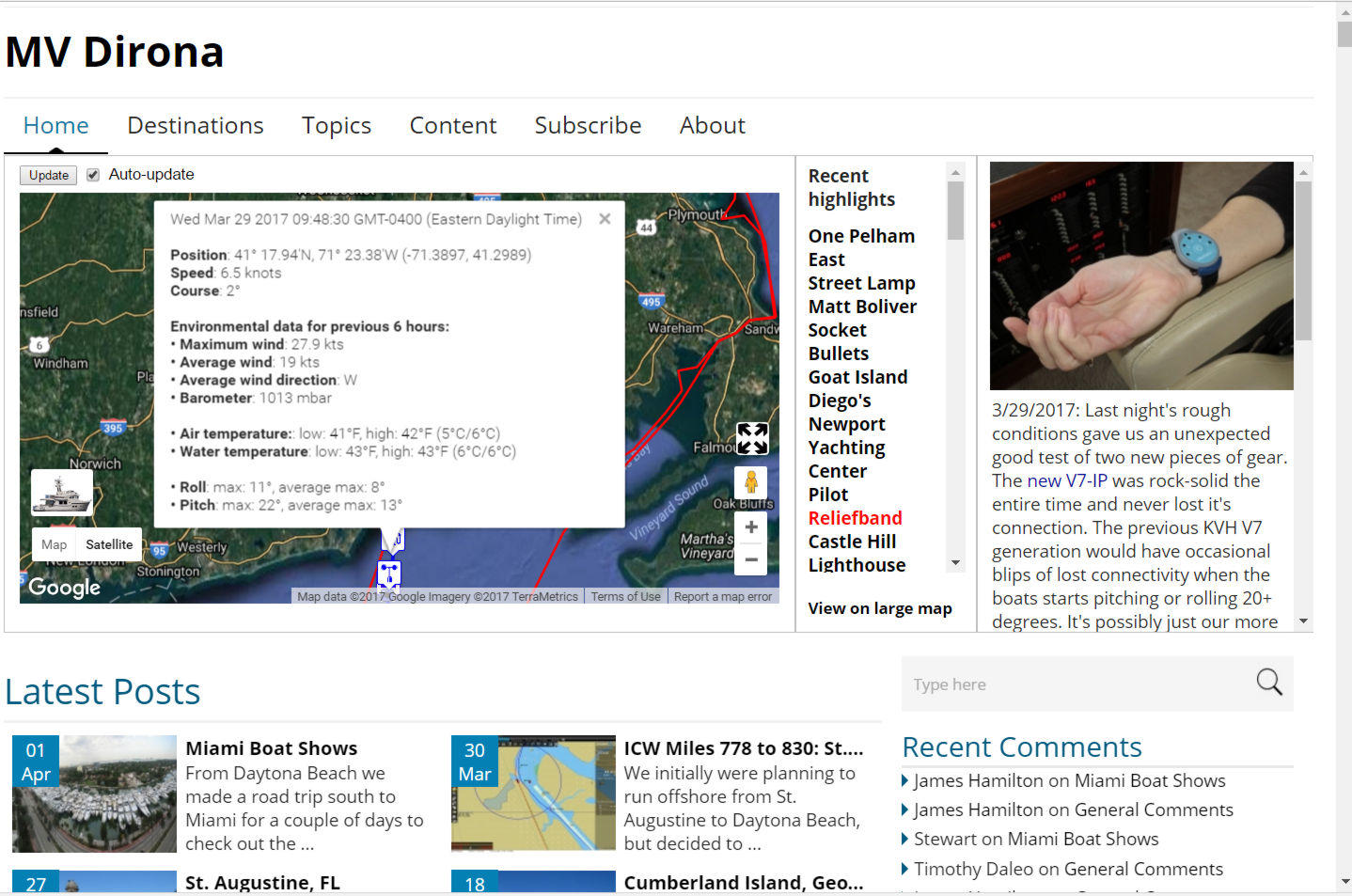Select Diego's highlight
Viewport: 1352px width, 896px height.
click(x=840, y=401)
